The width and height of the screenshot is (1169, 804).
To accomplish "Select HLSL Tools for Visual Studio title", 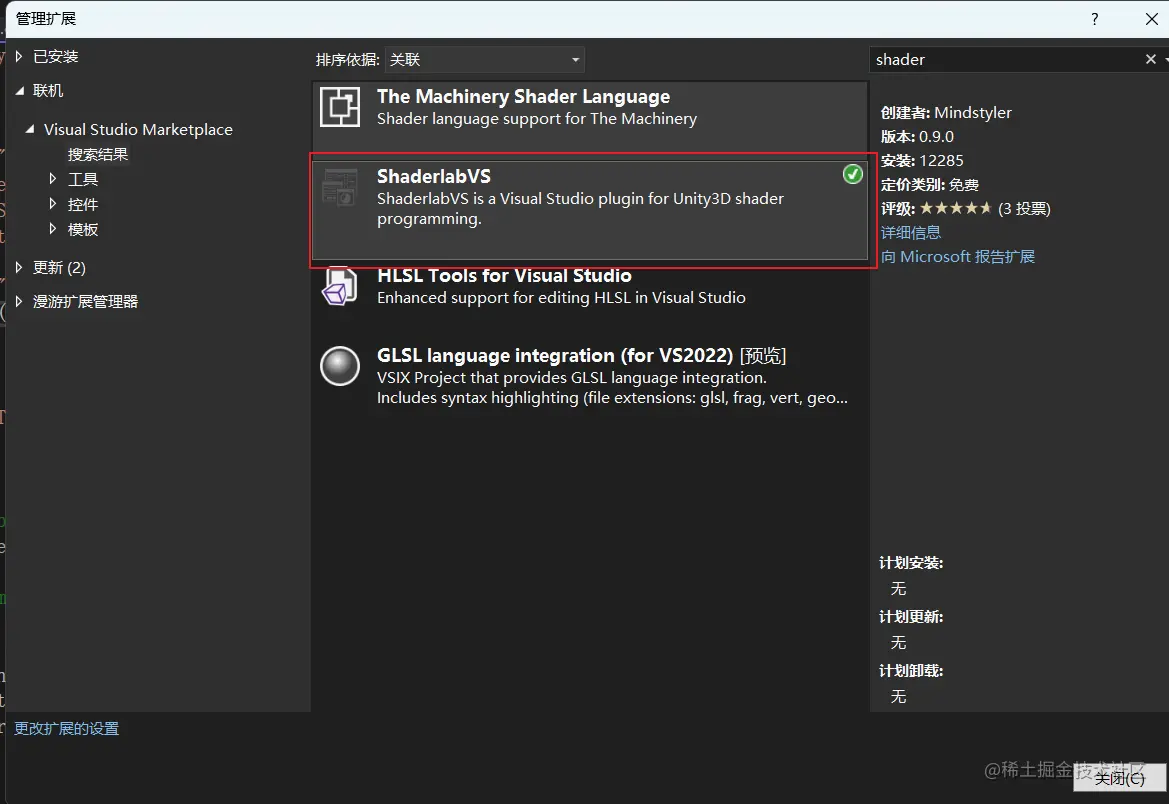I will pyautogui.click(x=504, y=276).
